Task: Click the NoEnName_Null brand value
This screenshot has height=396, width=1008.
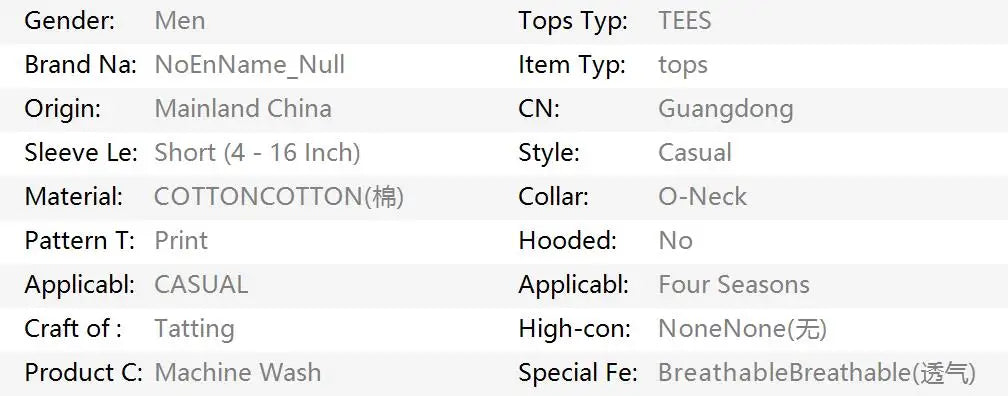Action: [x=250, y=65]
